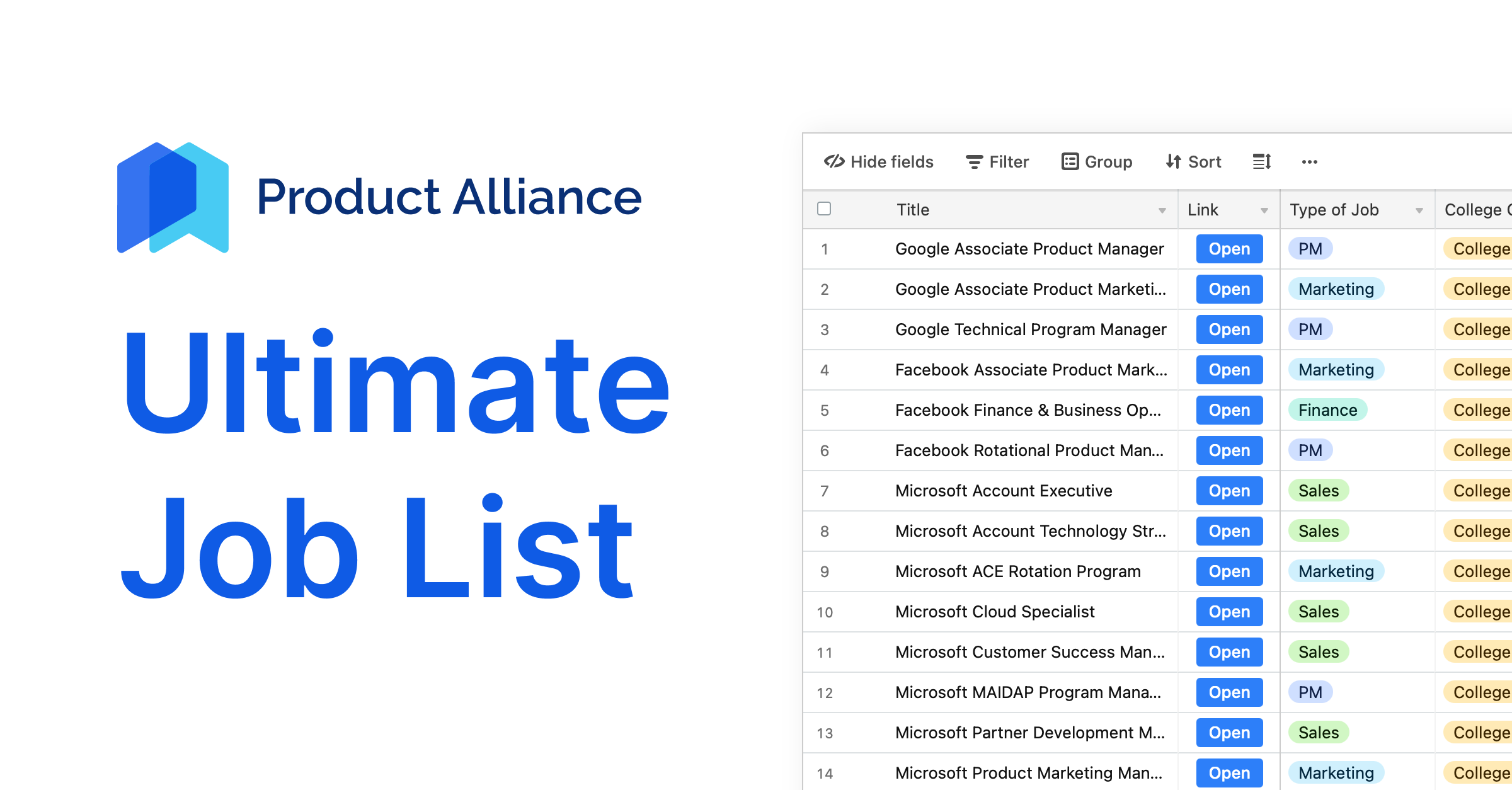Open the Facebook Finance & Business Op listing
This screenshot has width=1512, height=790.
[x=1228, y=410]
